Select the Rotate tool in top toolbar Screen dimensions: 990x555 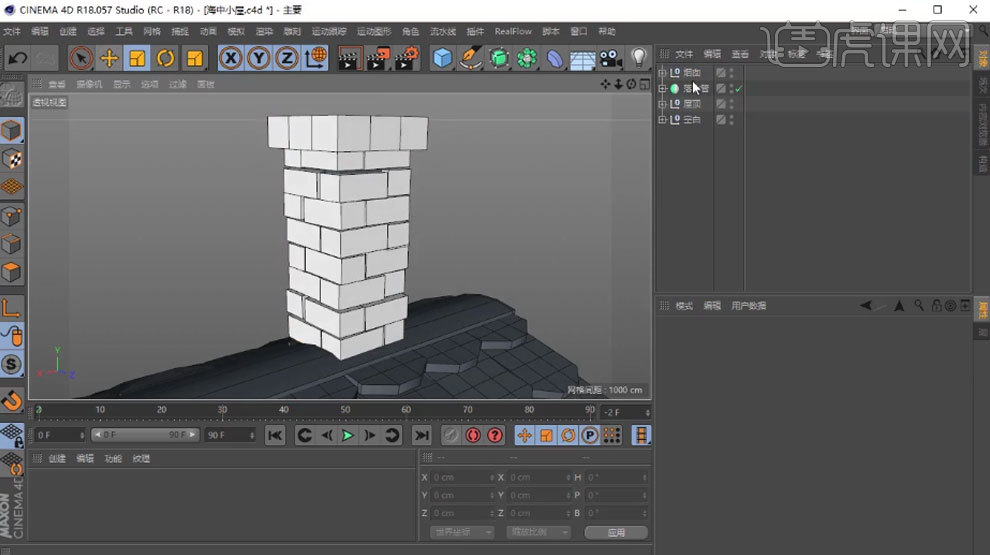click(166, 58)
